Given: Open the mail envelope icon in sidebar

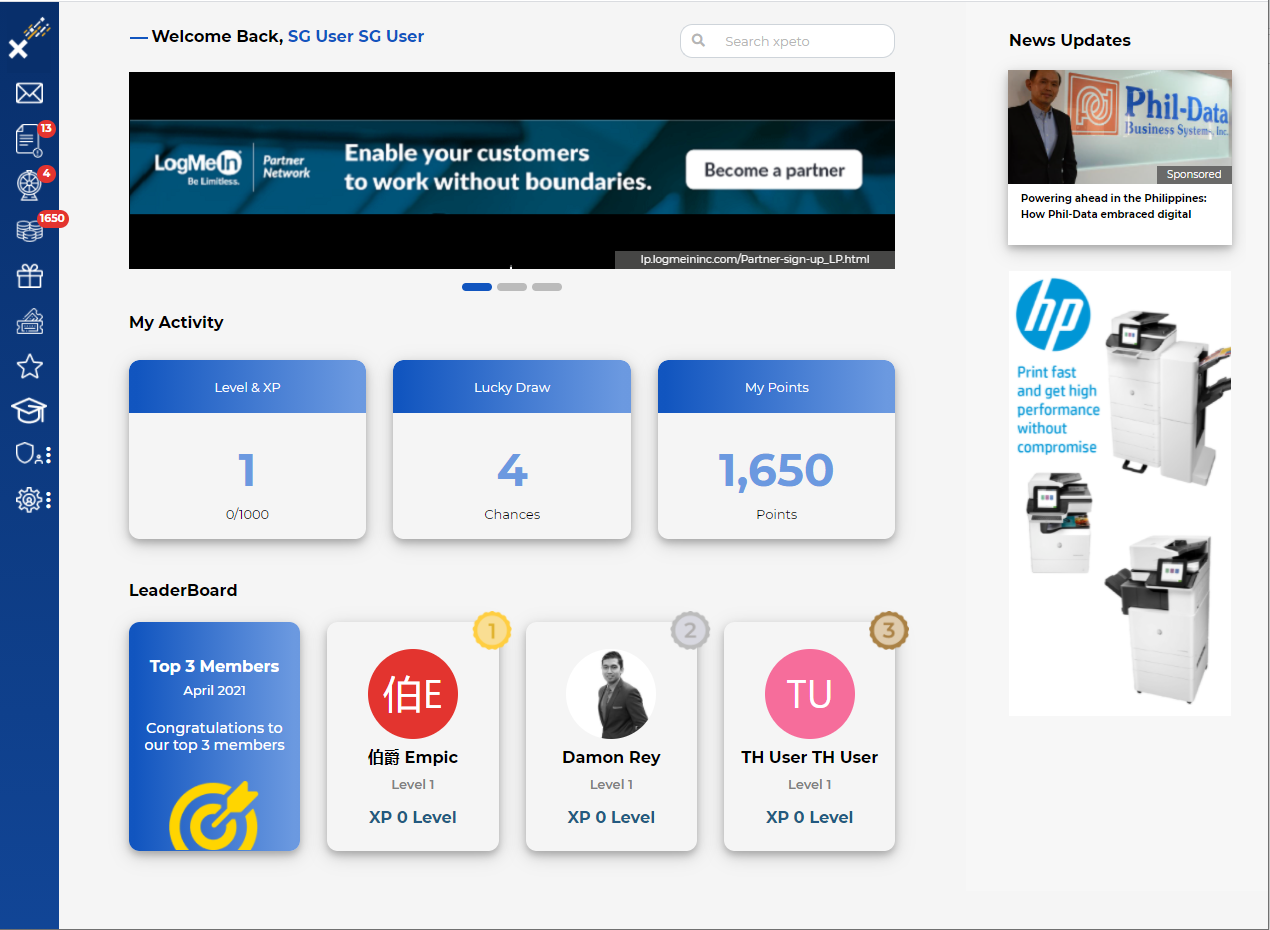Looking at the screenshot, I should [29, 93].
